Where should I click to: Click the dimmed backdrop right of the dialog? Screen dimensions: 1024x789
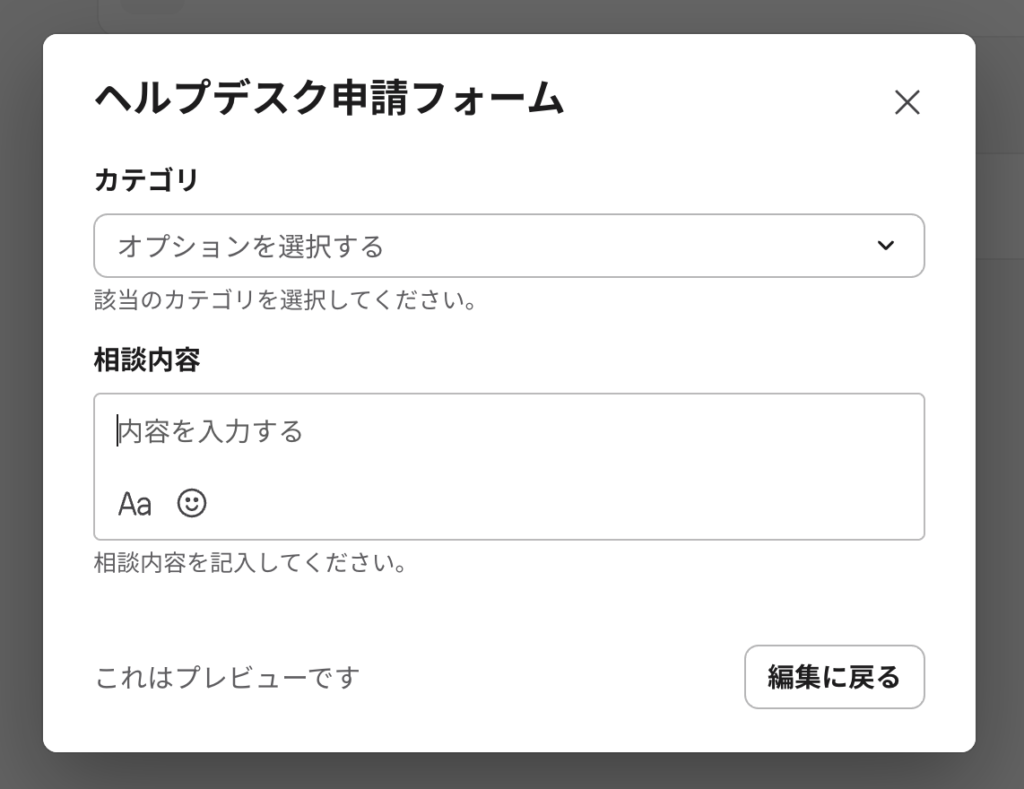coord(1000,400)
